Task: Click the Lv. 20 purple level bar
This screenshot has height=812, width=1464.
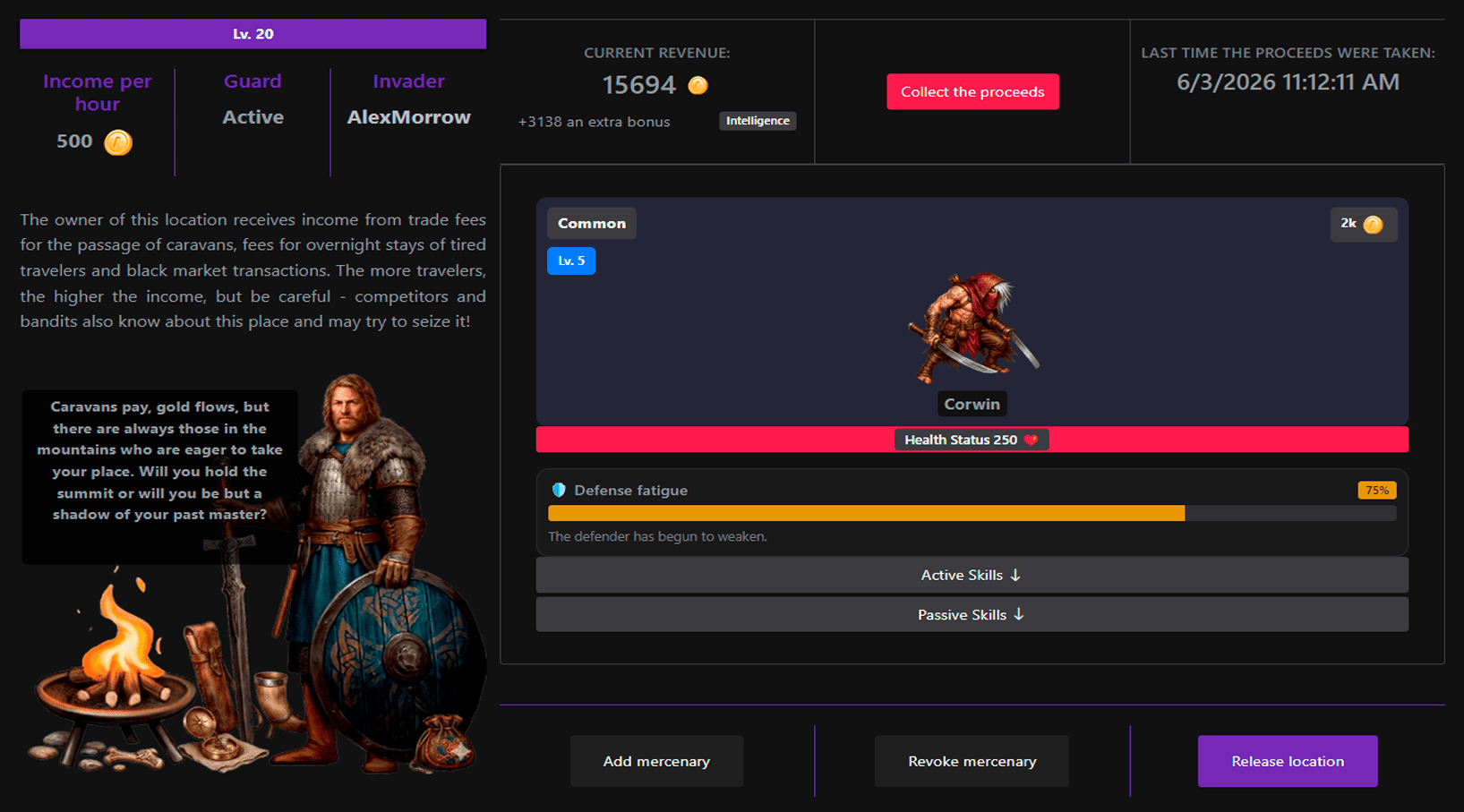Action: (253, 34)
